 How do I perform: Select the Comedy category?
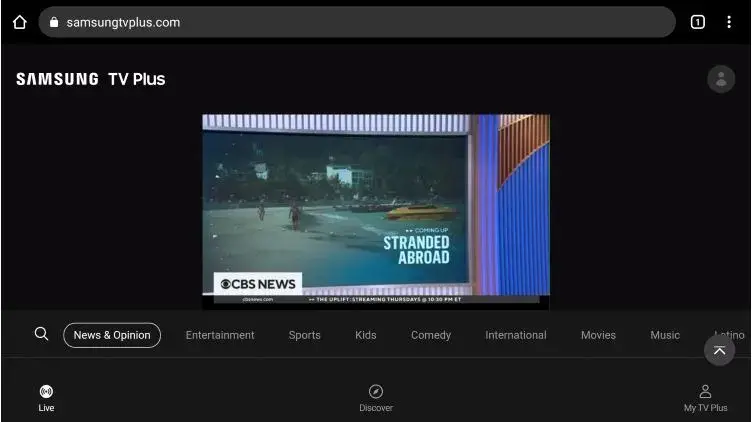pos(431,335)
